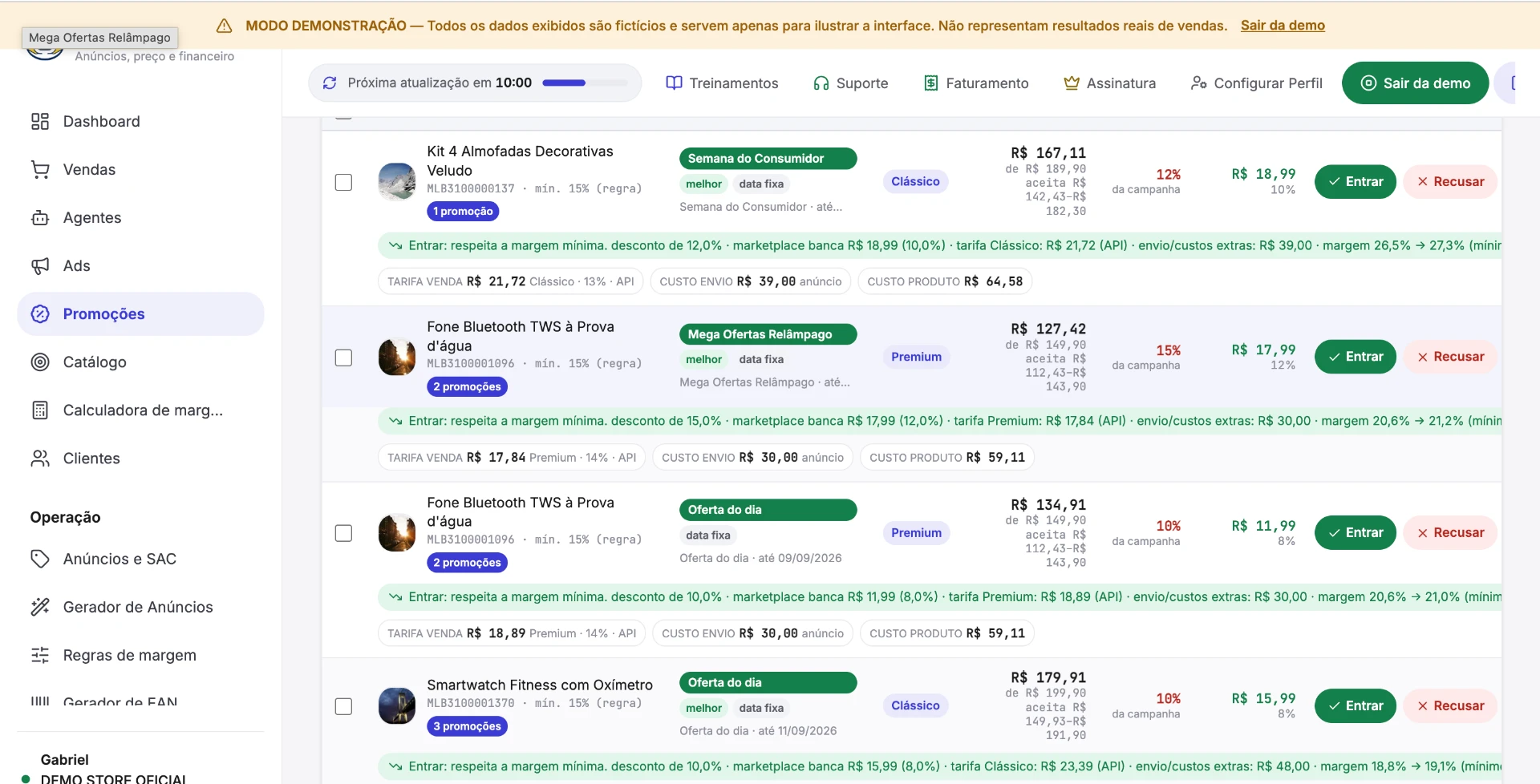Click the refresh icon beside Próxima atualização
This screenshot has height=784, width=1540.
tap(330, 83)
